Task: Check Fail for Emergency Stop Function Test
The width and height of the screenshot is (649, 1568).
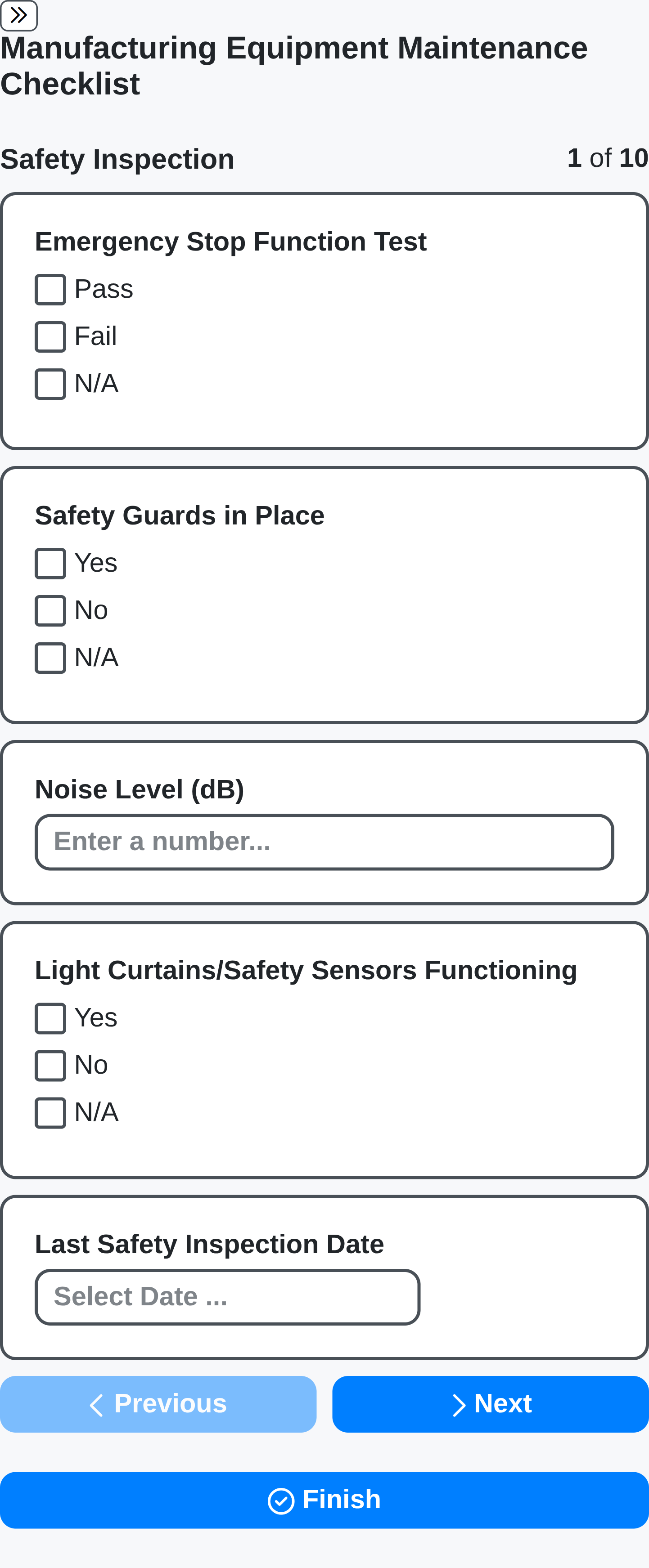Action: 50,337
